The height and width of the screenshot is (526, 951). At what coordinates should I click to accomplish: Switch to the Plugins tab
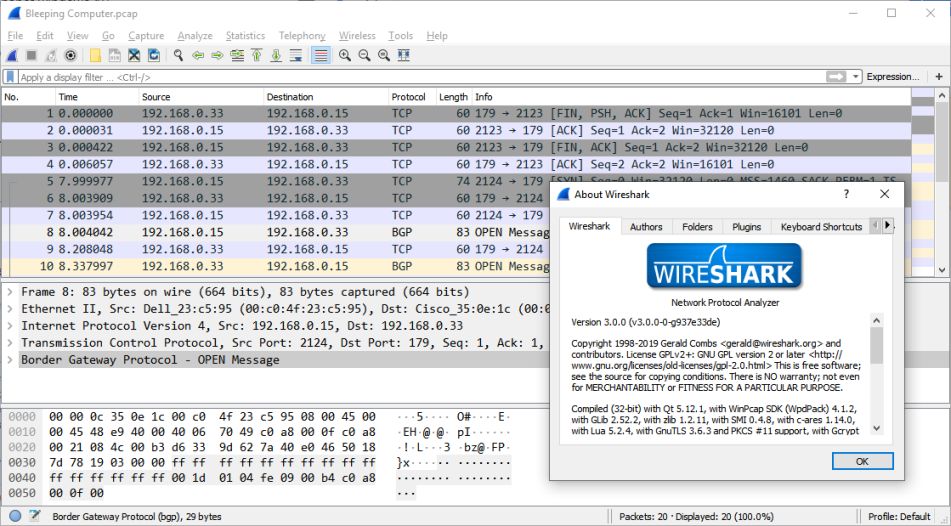pos(746,226)
